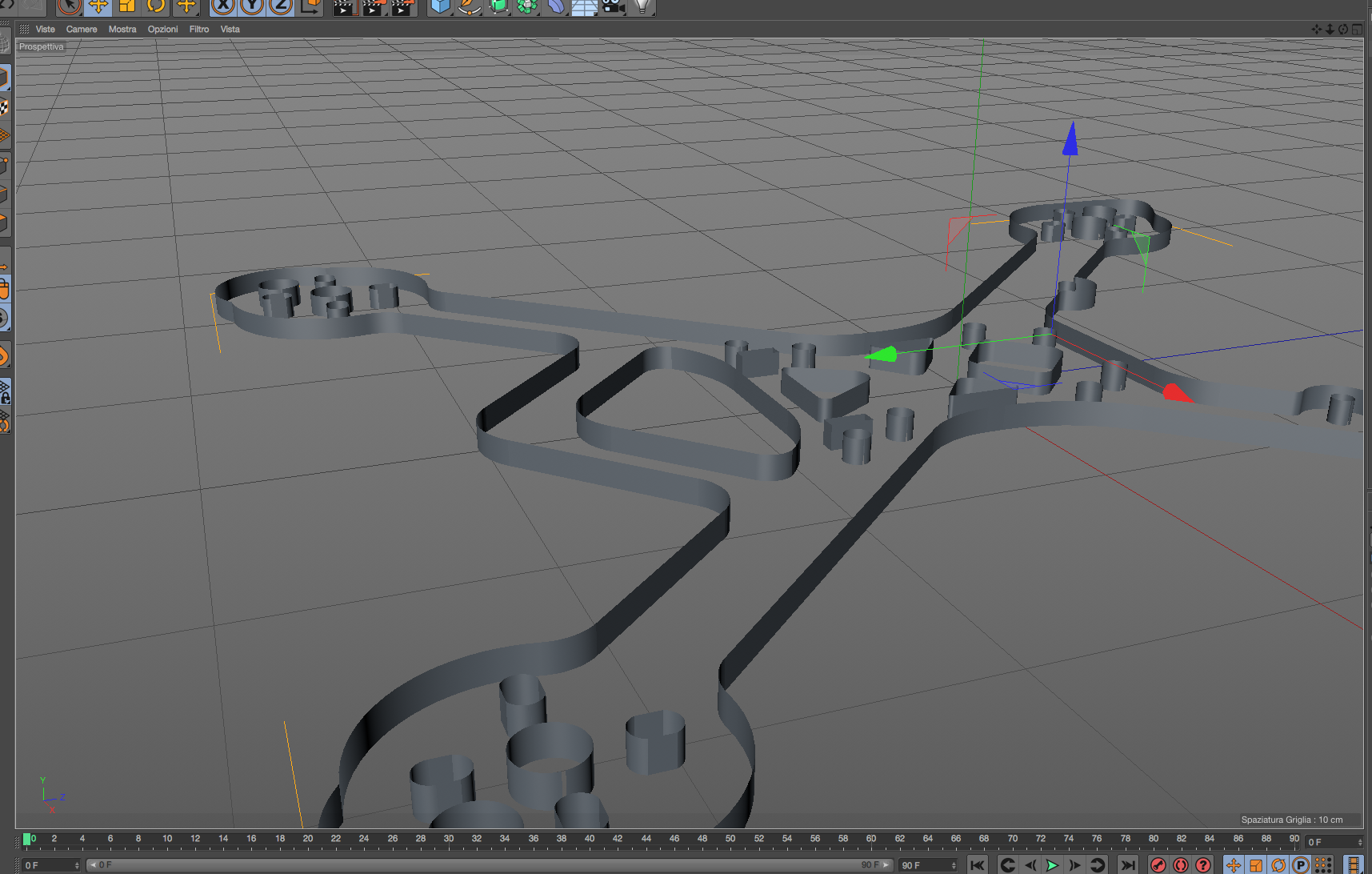Open the Vista menu
This screenshot has width=1372, height=874.
click(230, 29)
